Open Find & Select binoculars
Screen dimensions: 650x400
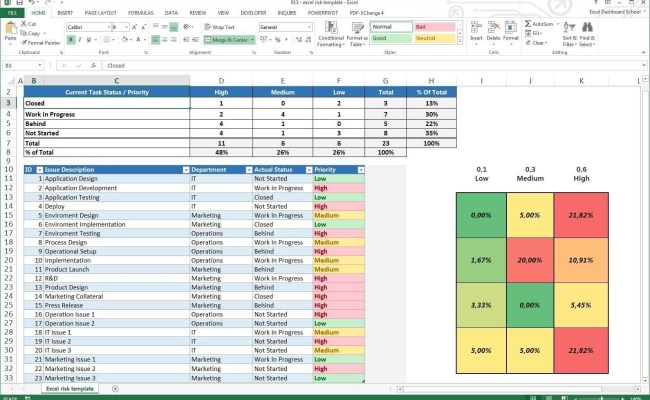point(587,34)
